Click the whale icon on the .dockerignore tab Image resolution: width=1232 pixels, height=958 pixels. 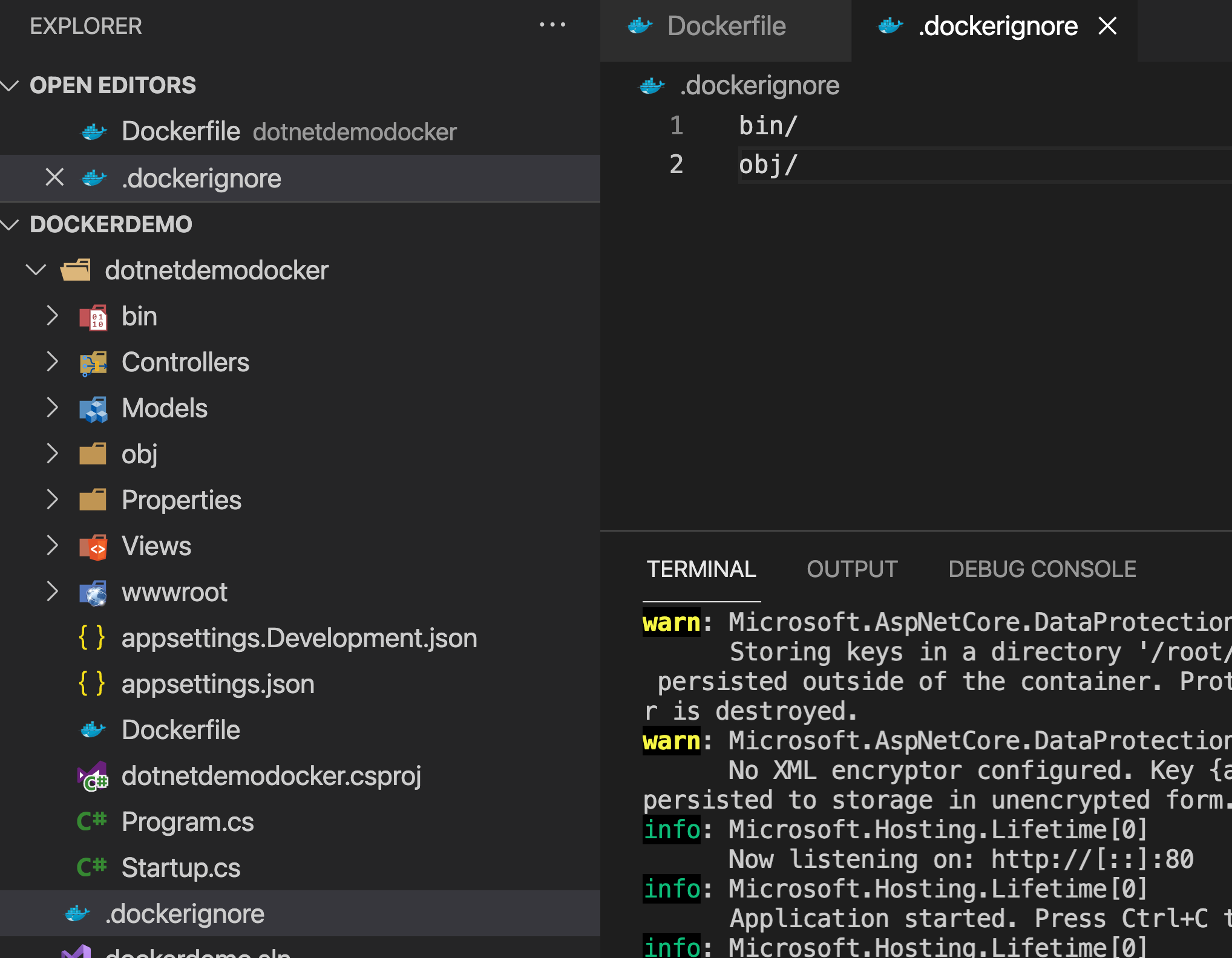point(890,26)
